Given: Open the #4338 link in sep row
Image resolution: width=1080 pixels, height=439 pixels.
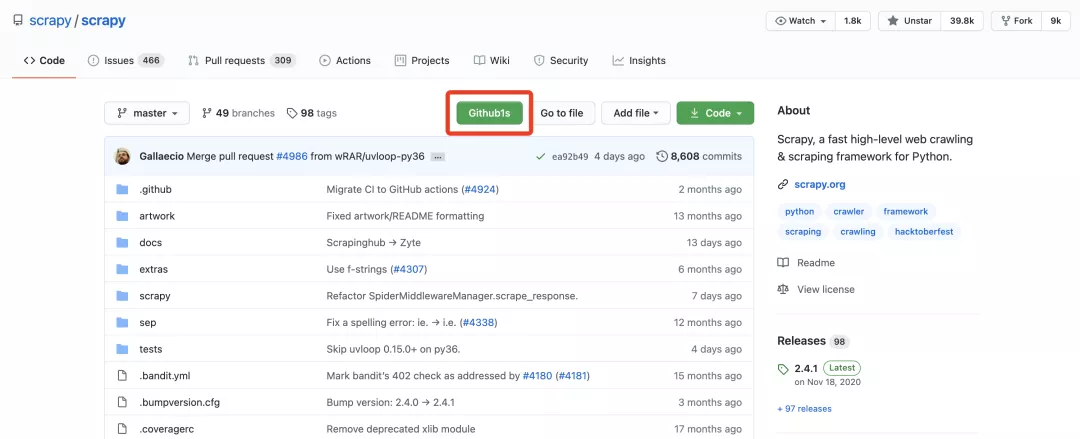Looking at the screenshot, I should 477,323.
